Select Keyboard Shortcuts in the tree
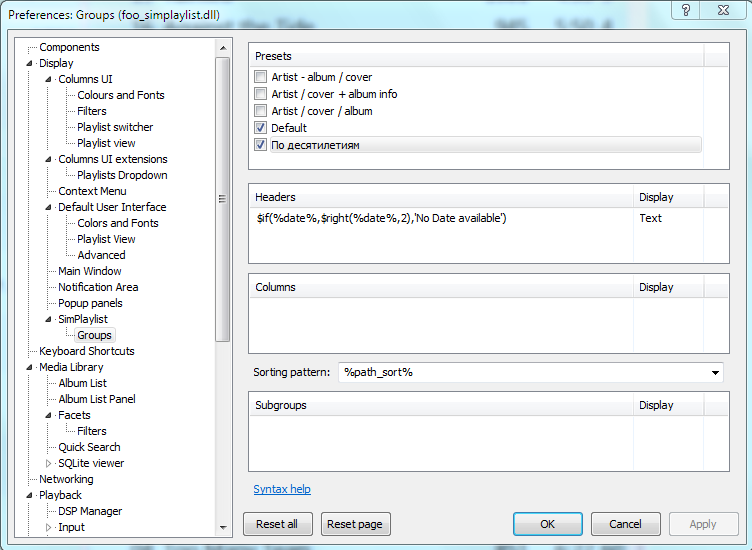The width and height of the screenshot is (752, 550). coord(87,351)
